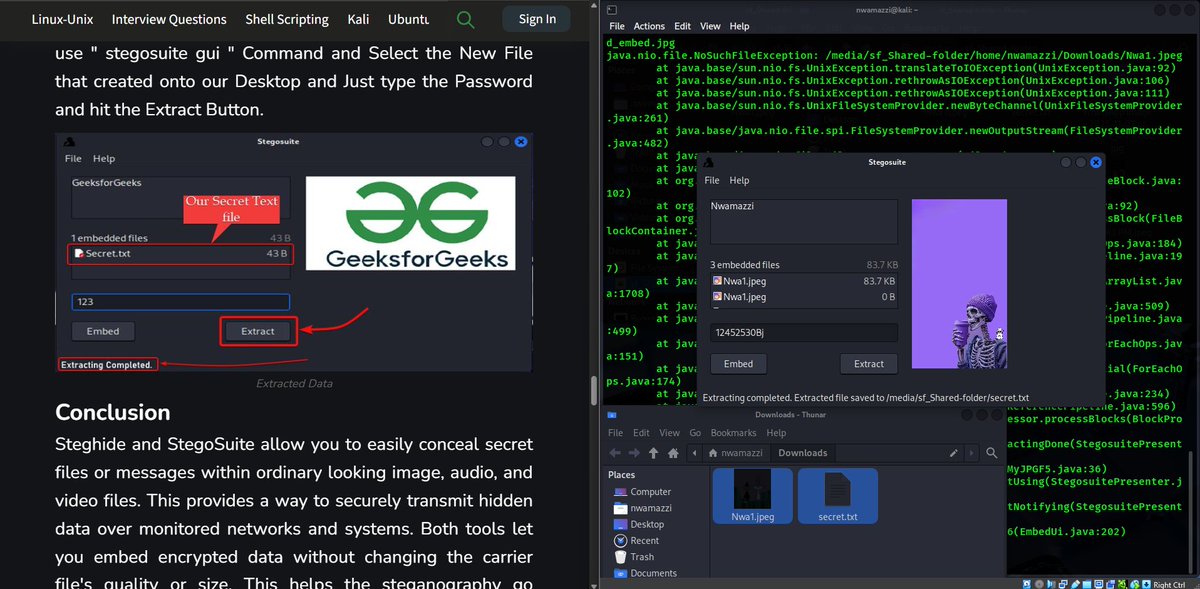Click the Embed button in Stegosuite
This screenshot has width=1200, height=589.
point(738,364)
